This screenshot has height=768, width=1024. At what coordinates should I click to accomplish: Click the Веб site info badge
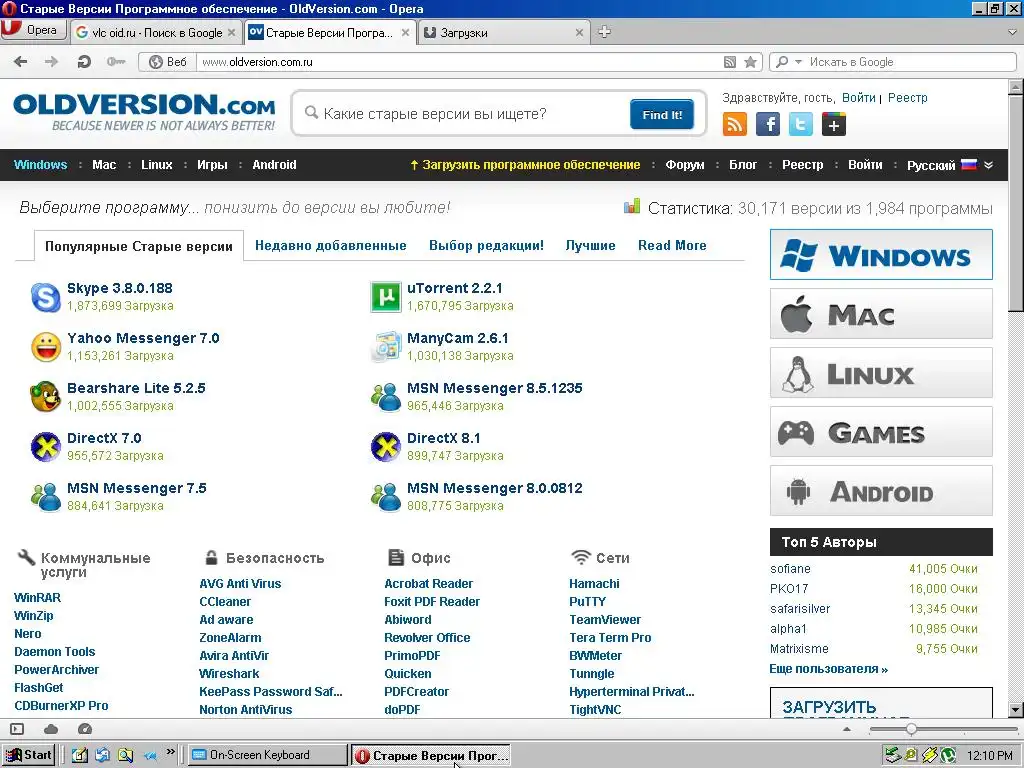168,62
